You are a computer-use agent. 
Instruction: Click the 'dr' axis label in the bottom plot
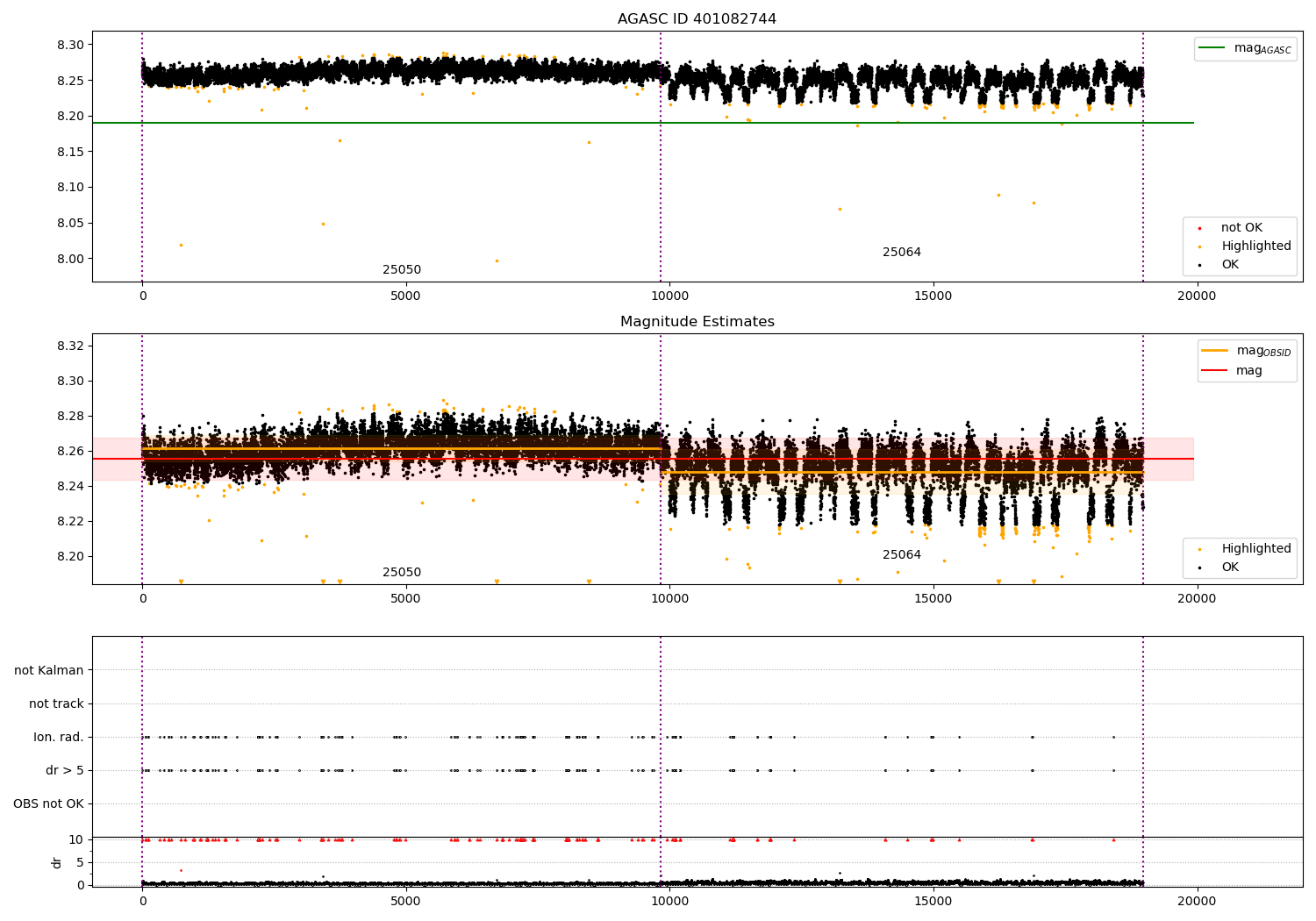(x=57, y=862)
